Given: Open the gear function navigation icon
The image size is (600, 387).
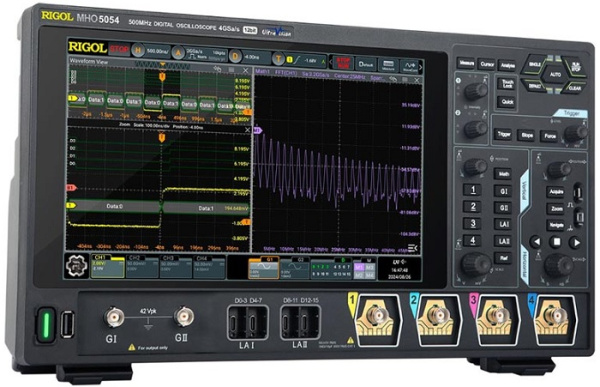Looking at the screenshot, I should [77, 266].
